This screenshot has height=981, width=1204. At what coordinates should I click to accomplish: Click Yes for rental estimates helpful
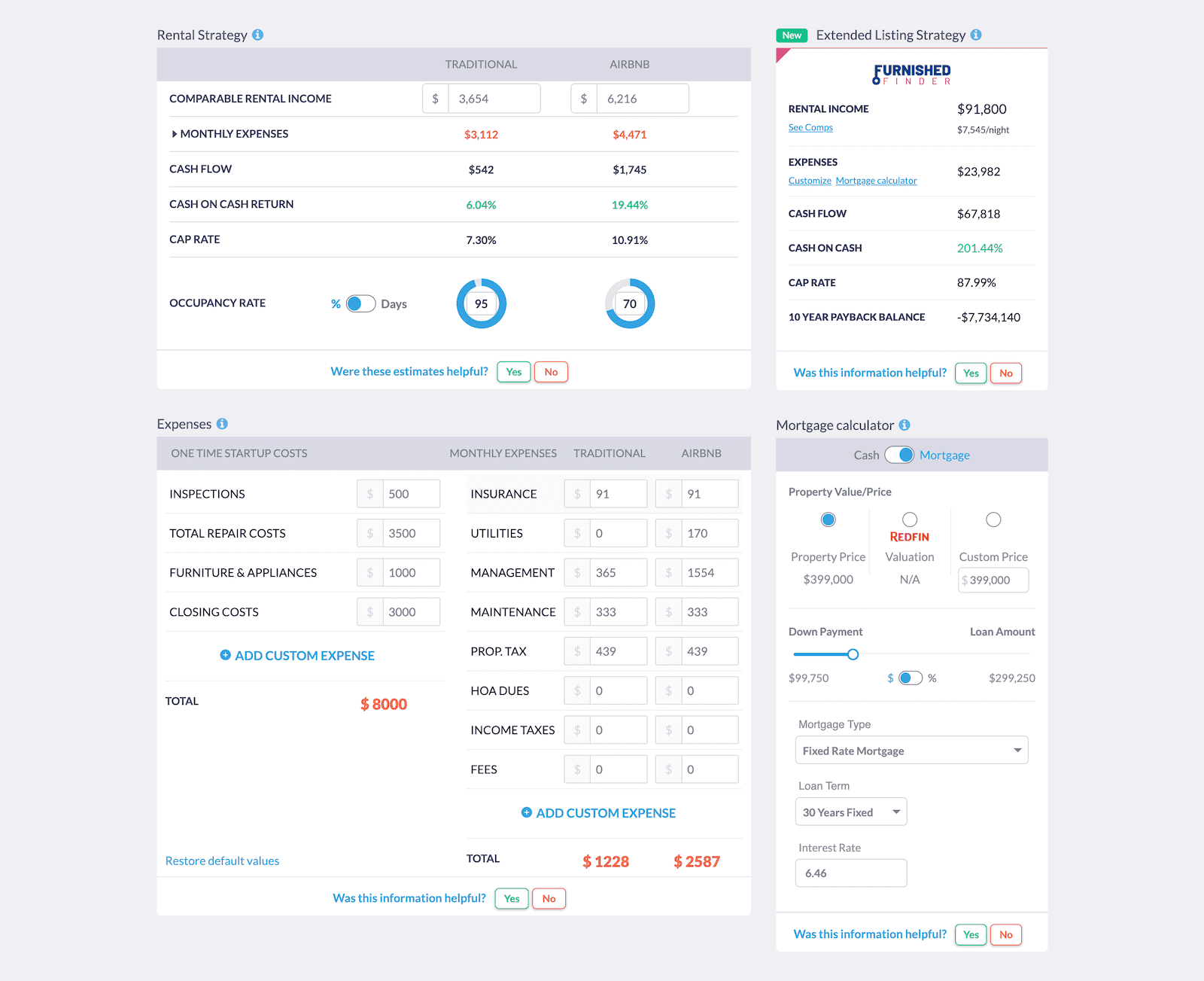514,372
